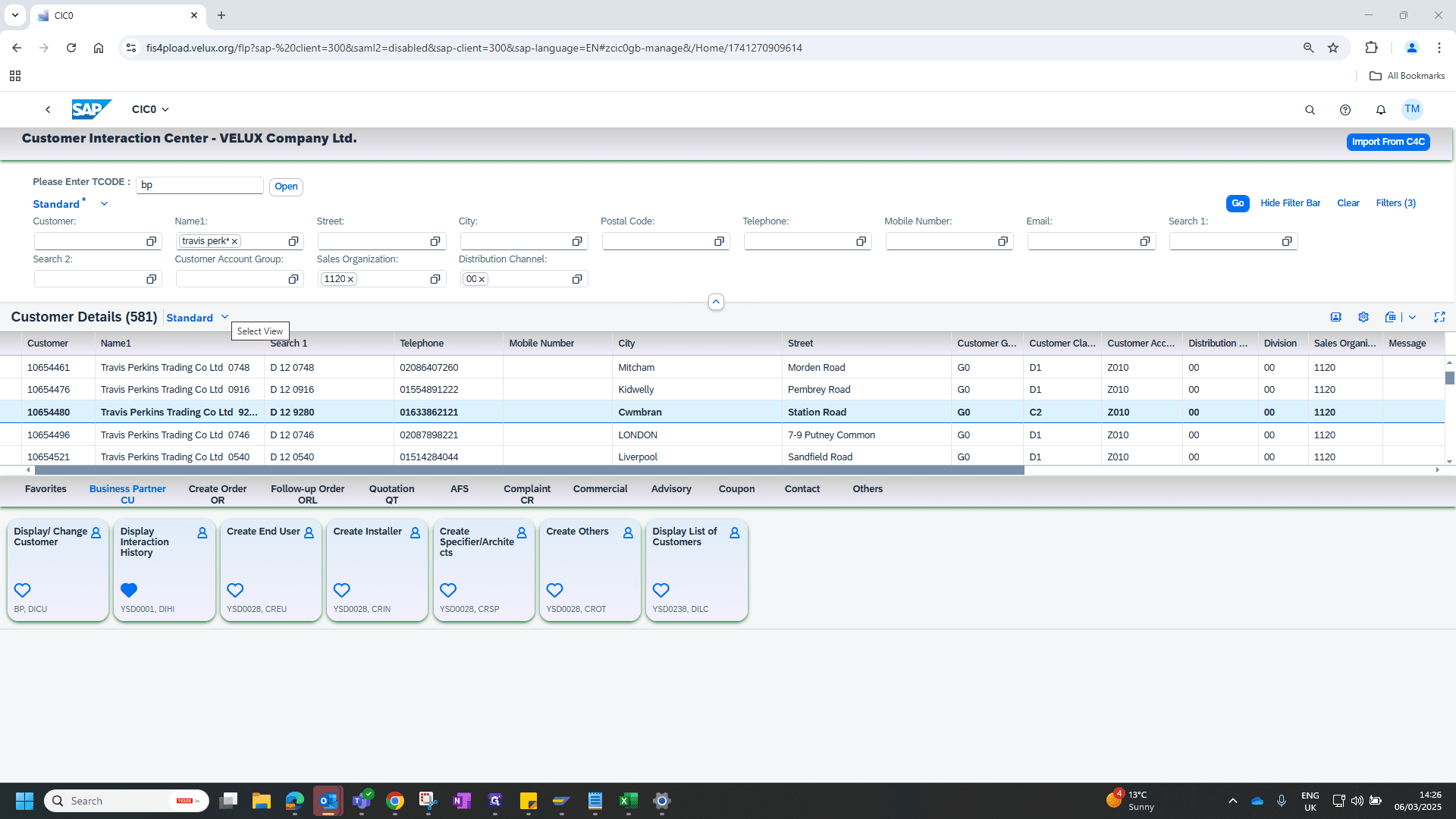Remove the 1120 Sales Organization token
The height and width of the screenshot is (819, 1456).
point(350,279)
